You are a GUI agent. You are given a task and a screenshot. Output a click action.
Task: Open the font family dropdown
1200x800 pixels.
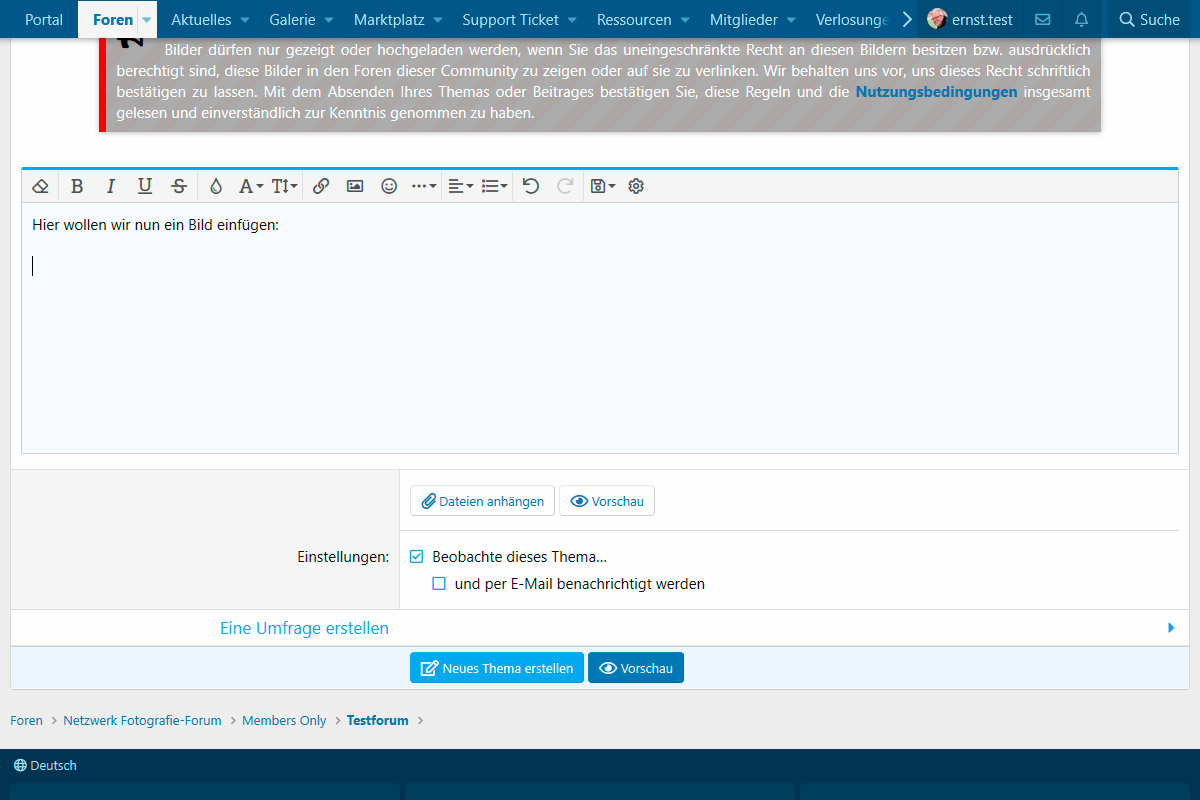click(x=250, y=186)
